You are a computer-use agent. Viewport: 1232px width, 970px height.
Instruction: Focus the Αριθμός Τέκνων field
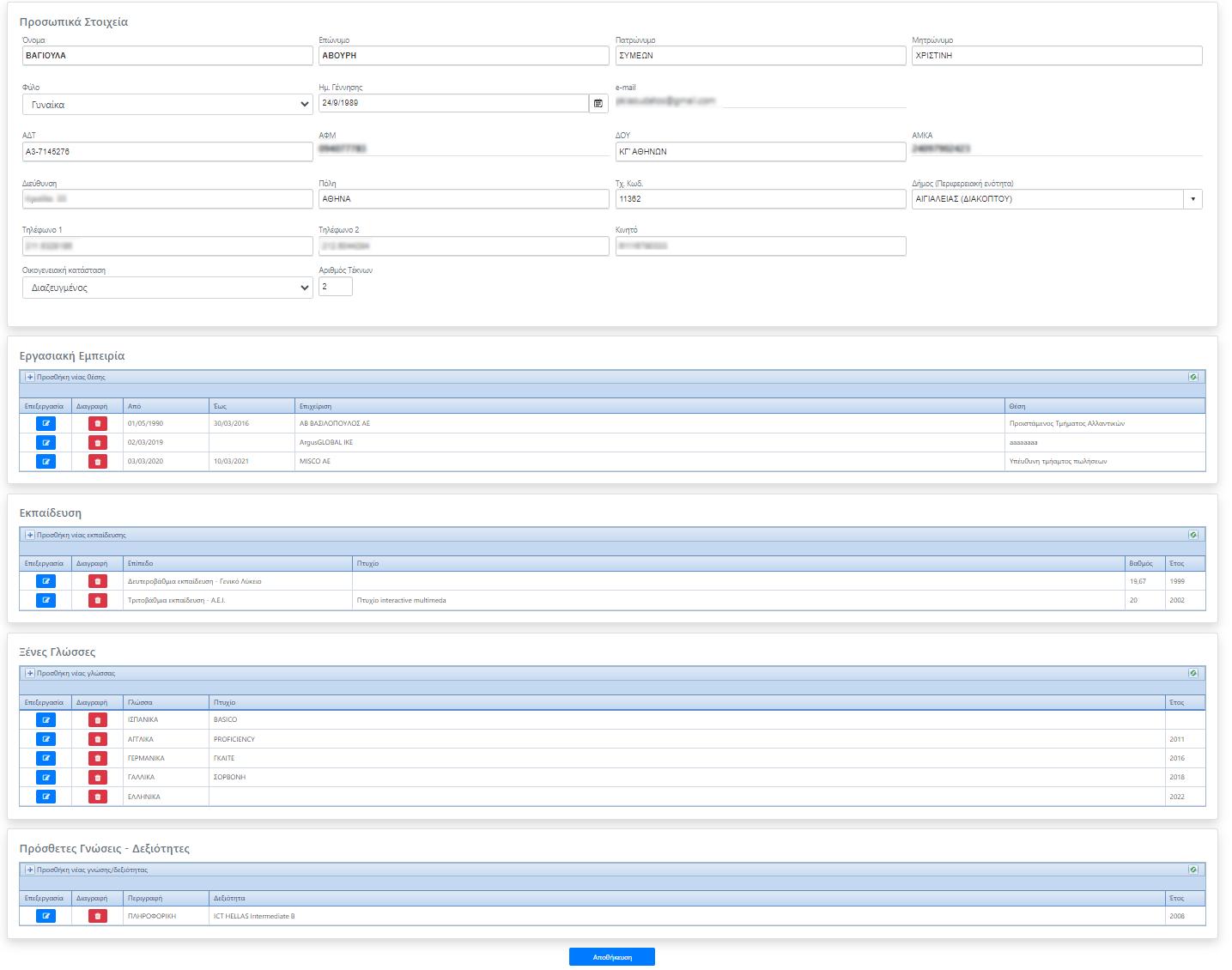pos(335,287)
